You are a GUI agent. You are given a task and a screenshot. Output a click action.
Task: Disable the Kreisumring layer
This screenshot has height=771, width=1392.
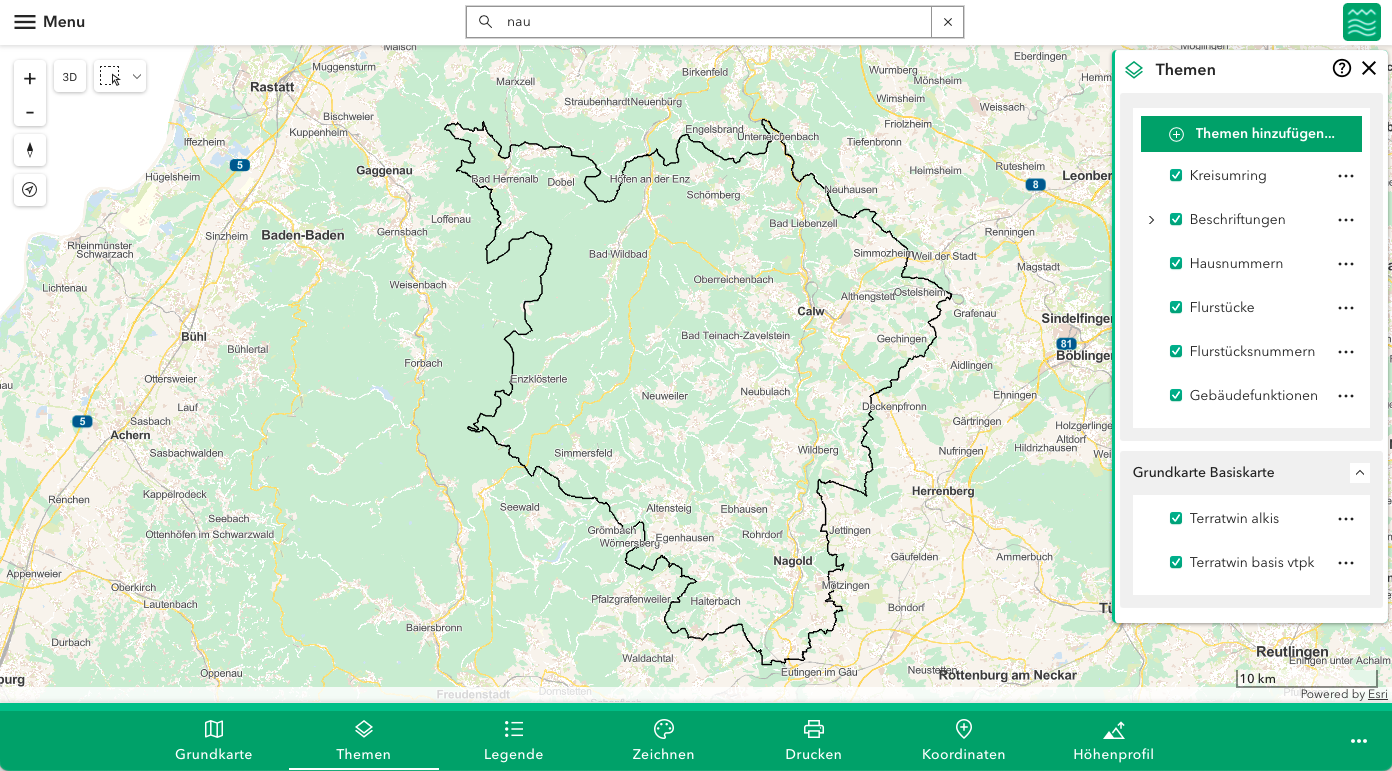tap(1176, 175)
